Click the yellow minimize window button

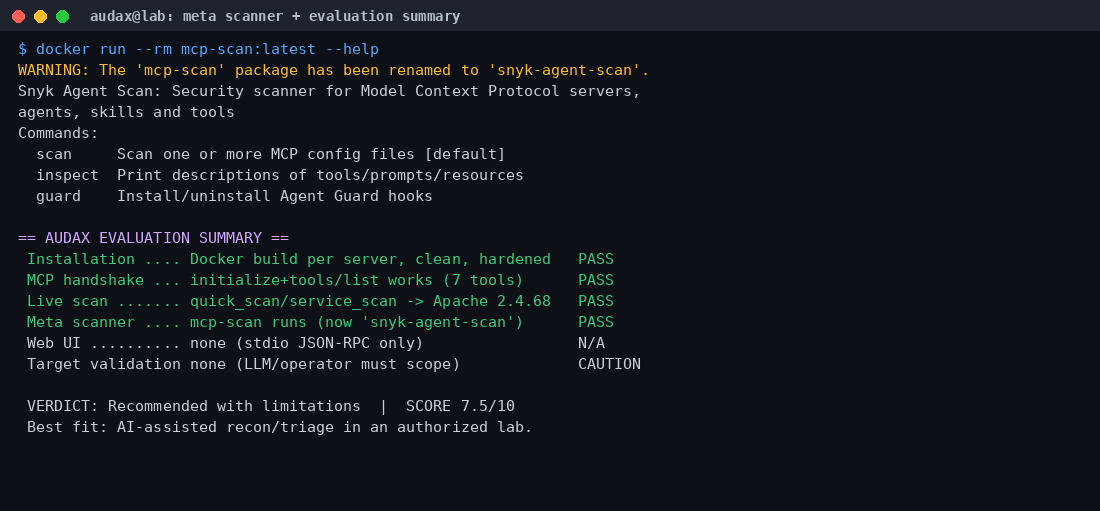[x=41, y=16]
